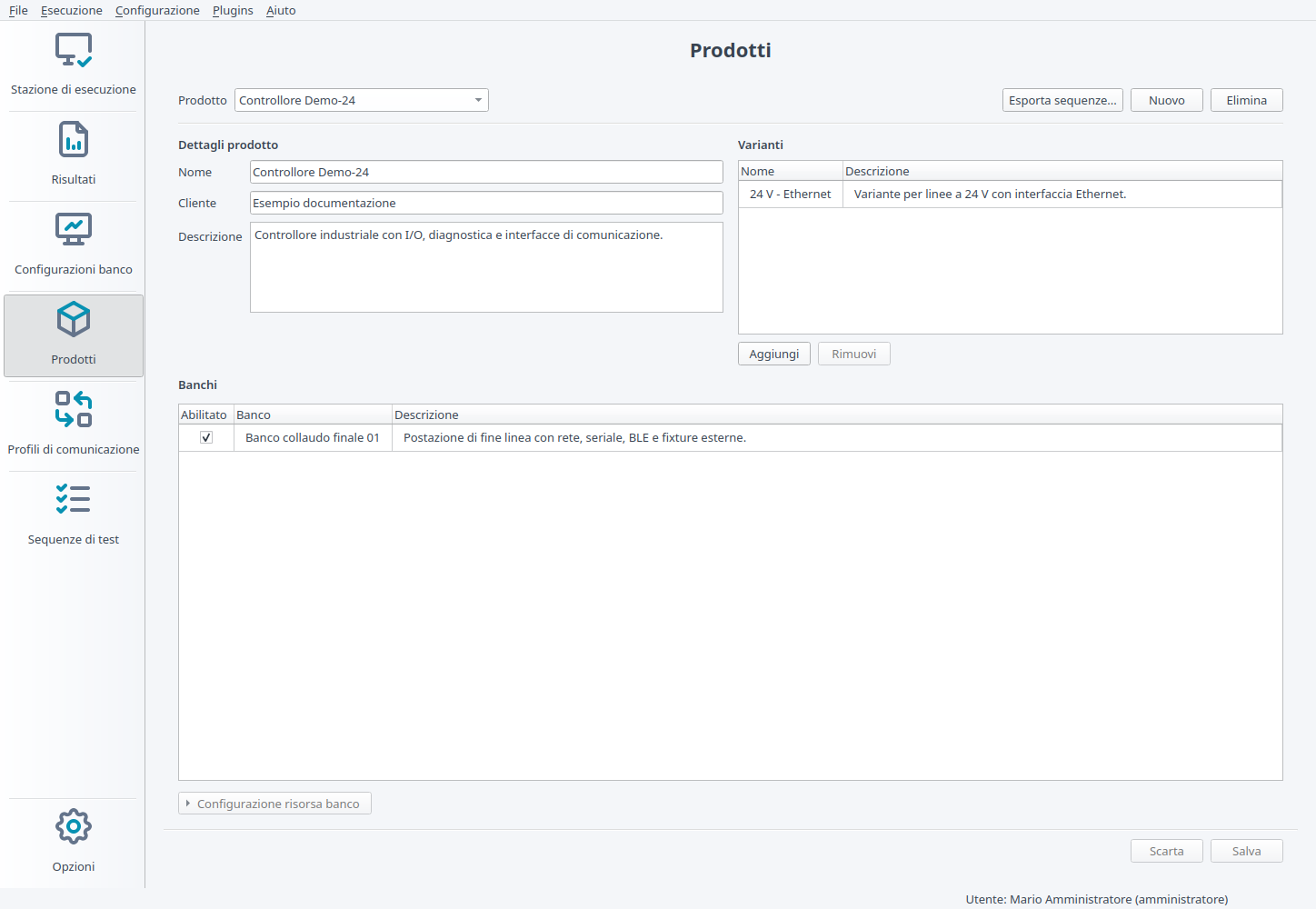
Task: Save changes with Salva button
Action: 1247,851
